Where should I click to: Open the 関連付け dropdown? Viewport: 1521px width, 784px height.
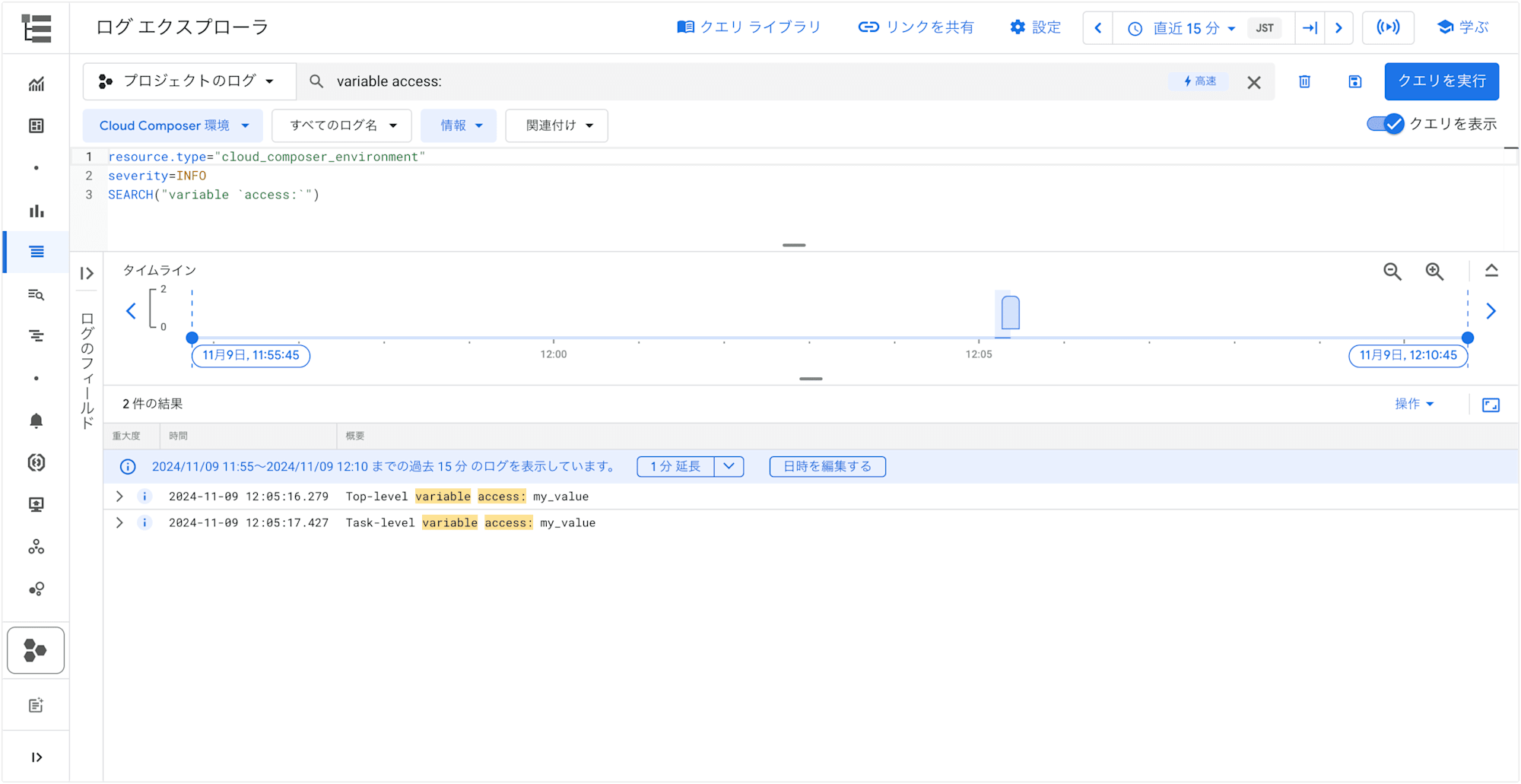tap(557, 125)
